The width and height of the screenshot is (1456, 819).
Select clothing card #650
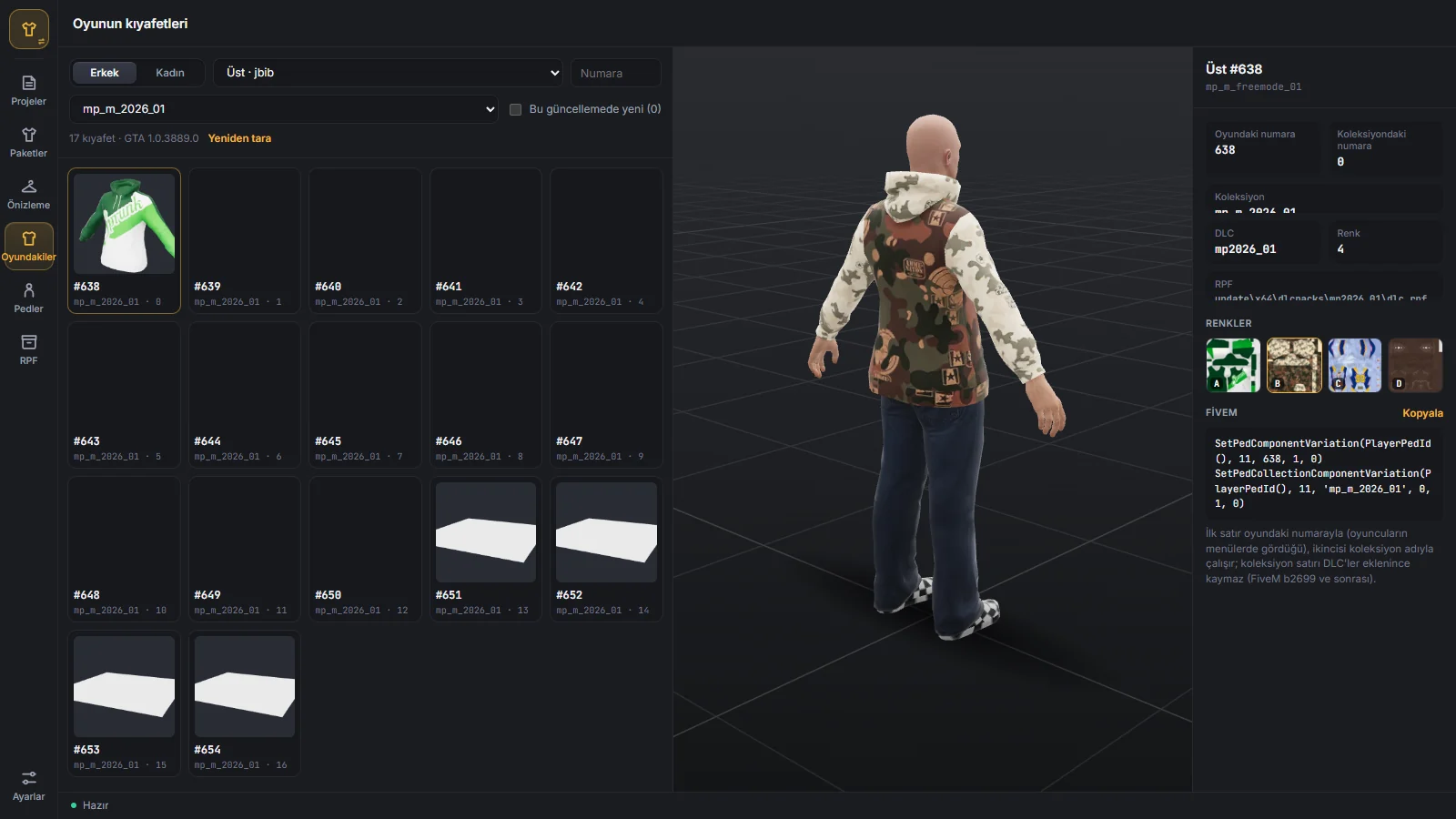tap(365, 549)
